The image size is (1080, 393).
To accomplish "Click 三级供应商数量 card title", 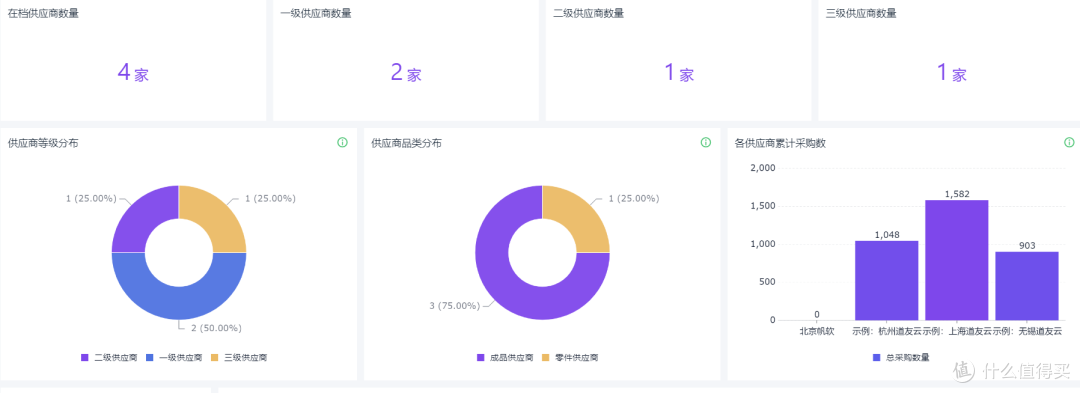I will 861,13.
